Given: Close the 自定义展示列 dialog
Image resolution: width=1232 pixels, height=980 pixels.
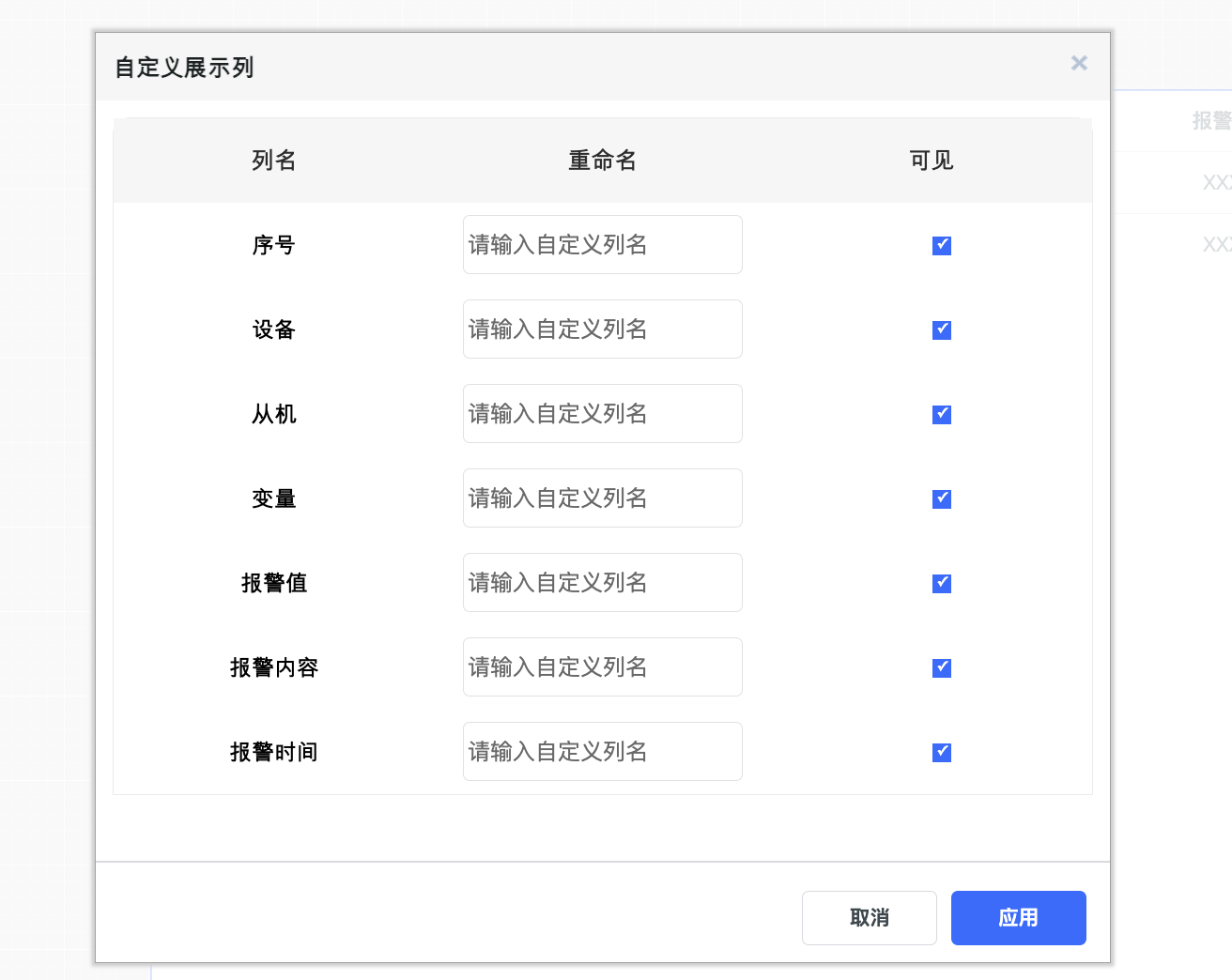Looking at the screenshot, I should coord(1079,63).
